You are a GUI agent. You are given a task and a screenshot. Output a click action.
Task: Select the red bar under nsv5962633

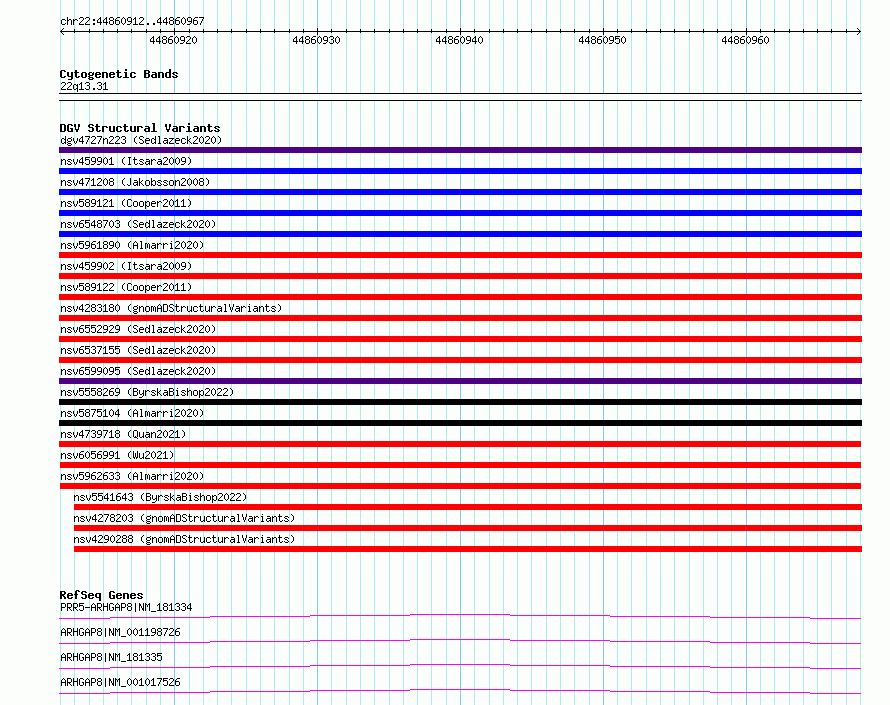click(460, 486)
